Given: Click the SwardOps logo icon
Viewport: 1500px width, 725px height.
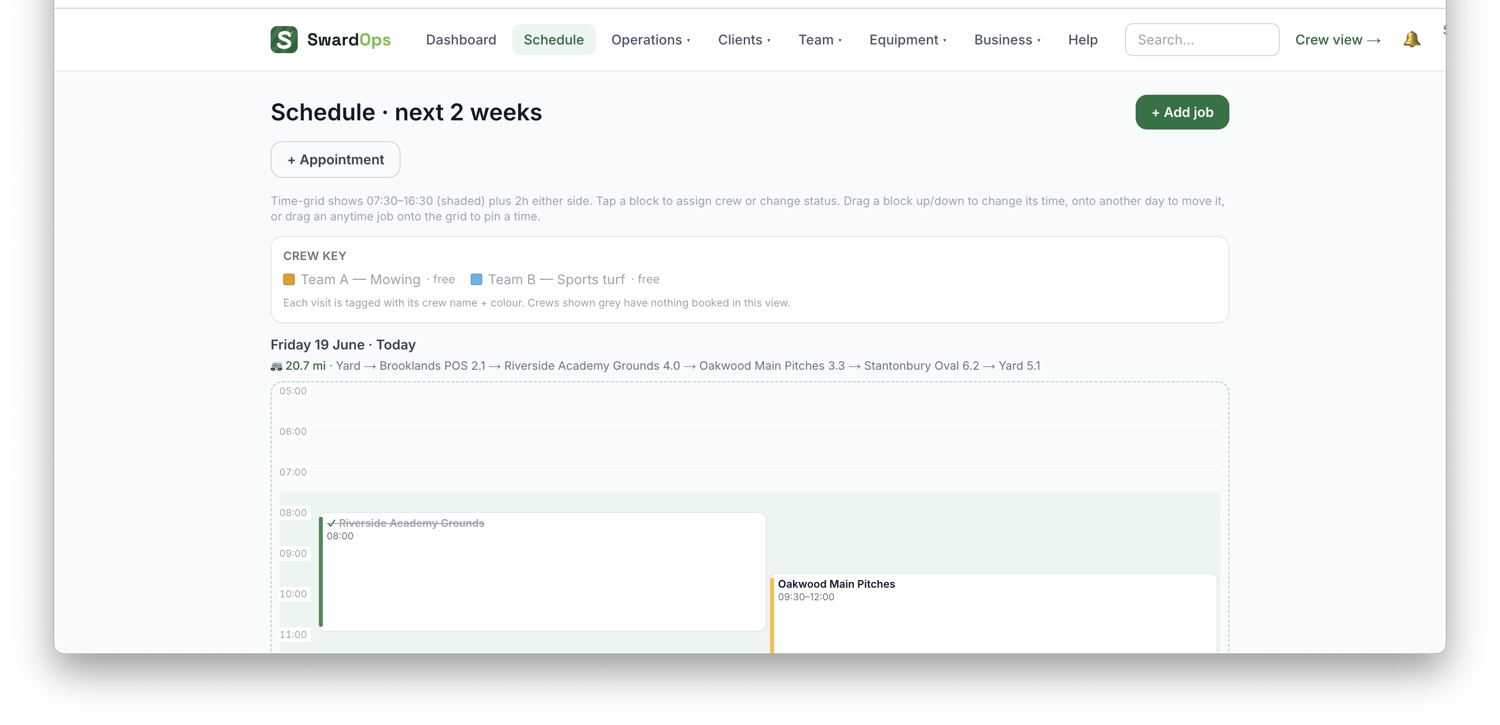Looking at the screenshot, I should pos(284,40).
